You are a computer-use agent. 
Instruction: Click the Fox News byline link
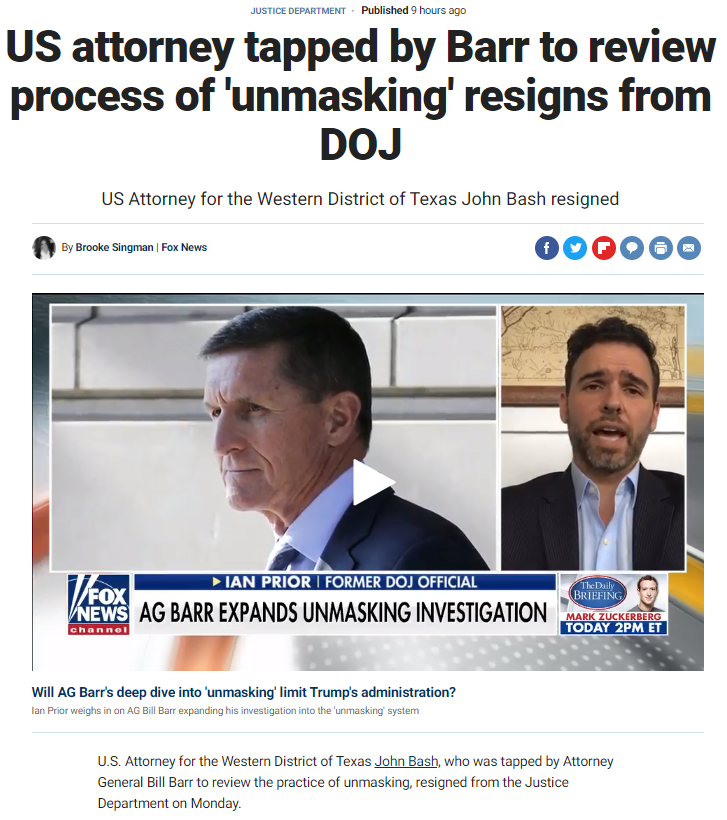point(184,247)
